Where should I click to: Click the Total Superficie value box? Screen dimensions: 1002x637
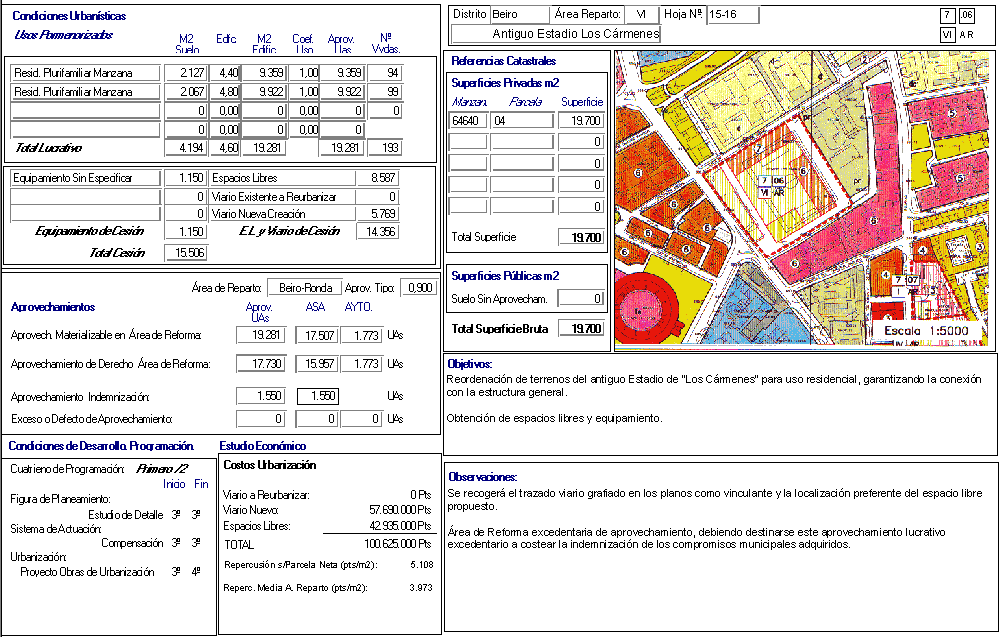click(x=581, y=238)
